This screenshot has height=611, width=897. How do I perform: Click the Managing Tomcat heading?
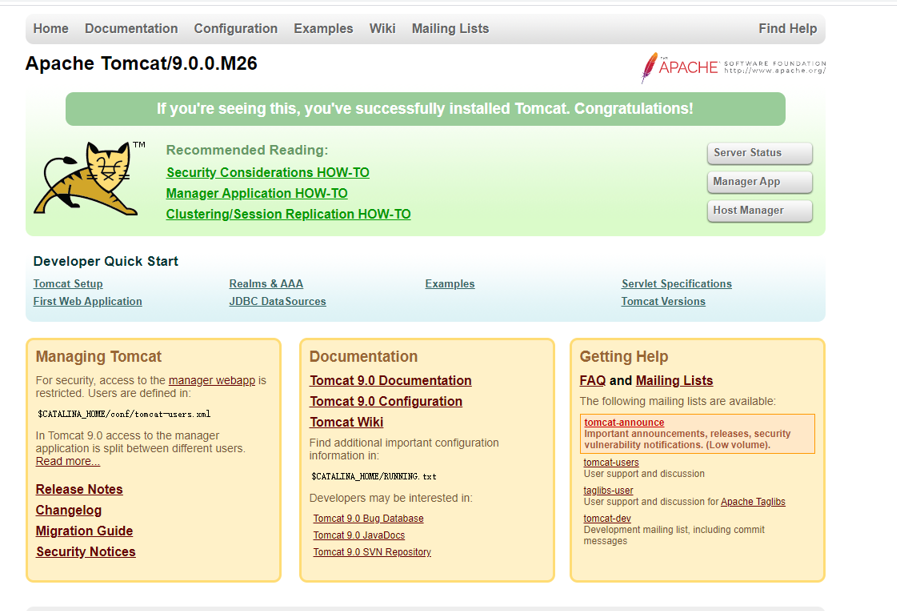(98, 356)
